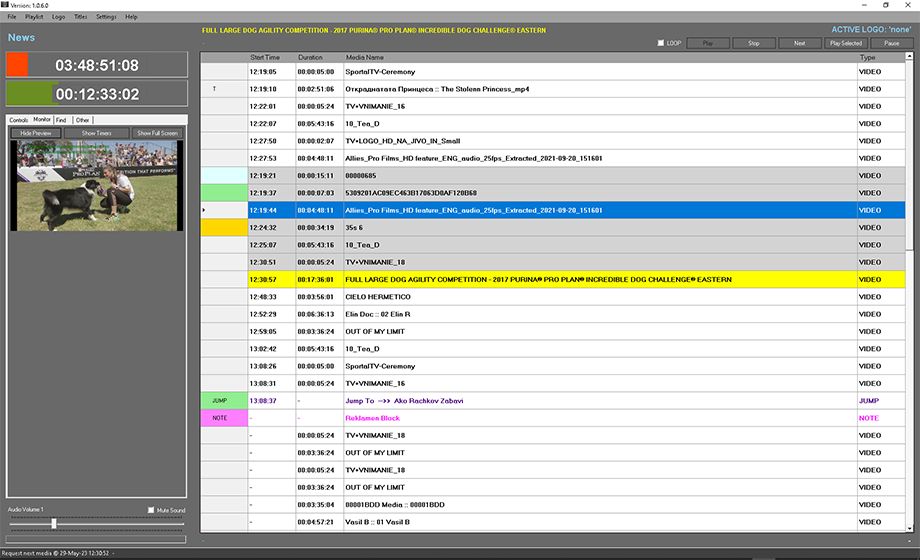Skip with the Next button
The width and height of the screenshot is (920, 560).
click(x=800, y=43)
